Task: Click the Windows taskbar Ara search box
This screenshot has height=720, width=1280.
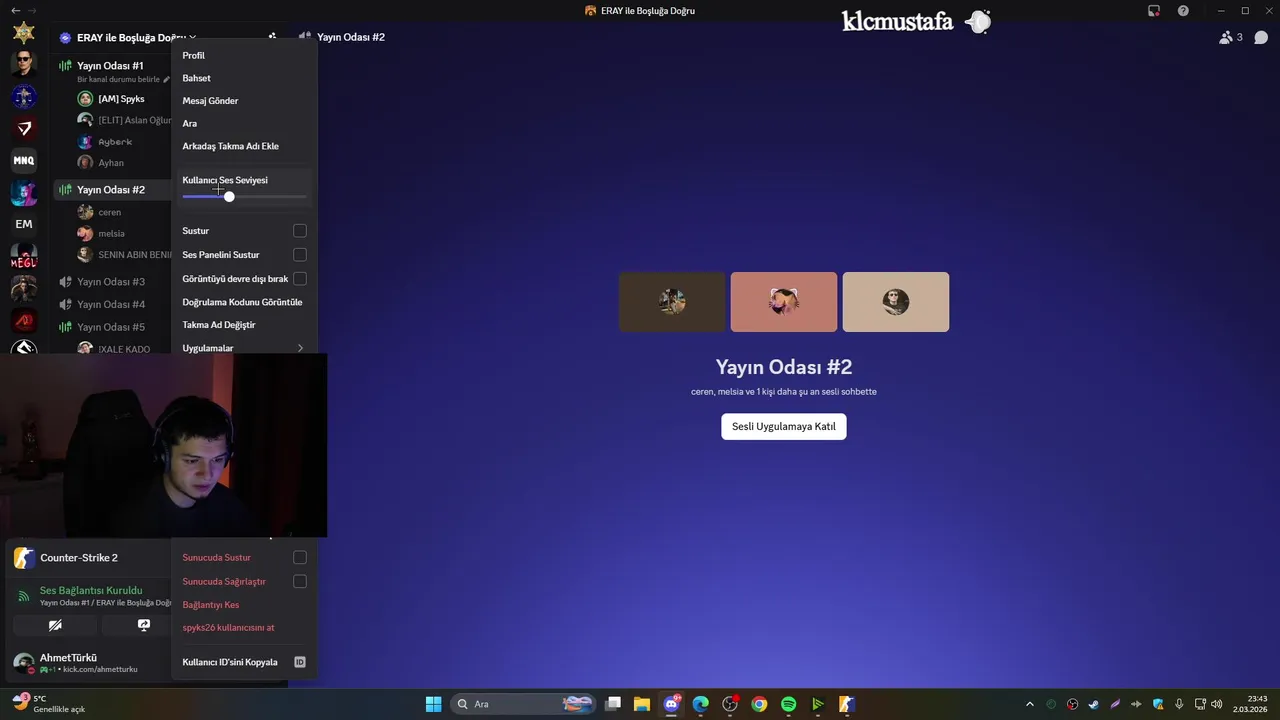Action: point(523,704)
